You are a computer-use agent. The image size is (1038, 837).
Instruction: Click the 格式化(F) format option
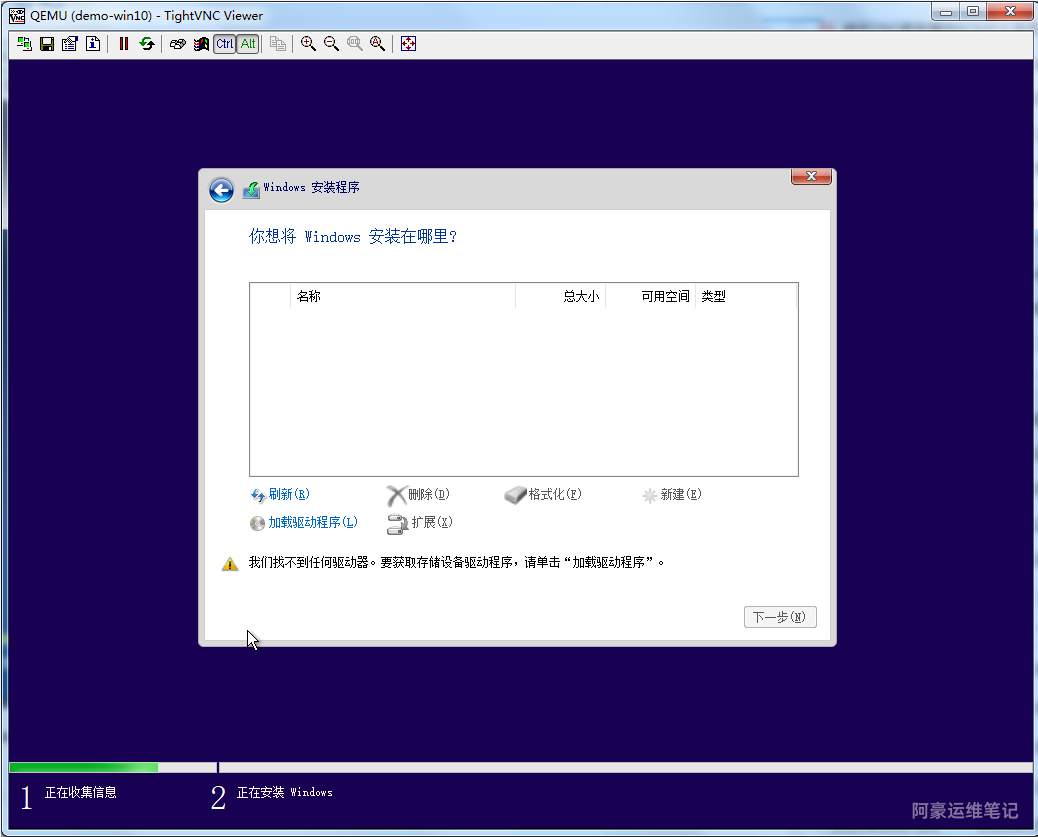tap(554, 494)
